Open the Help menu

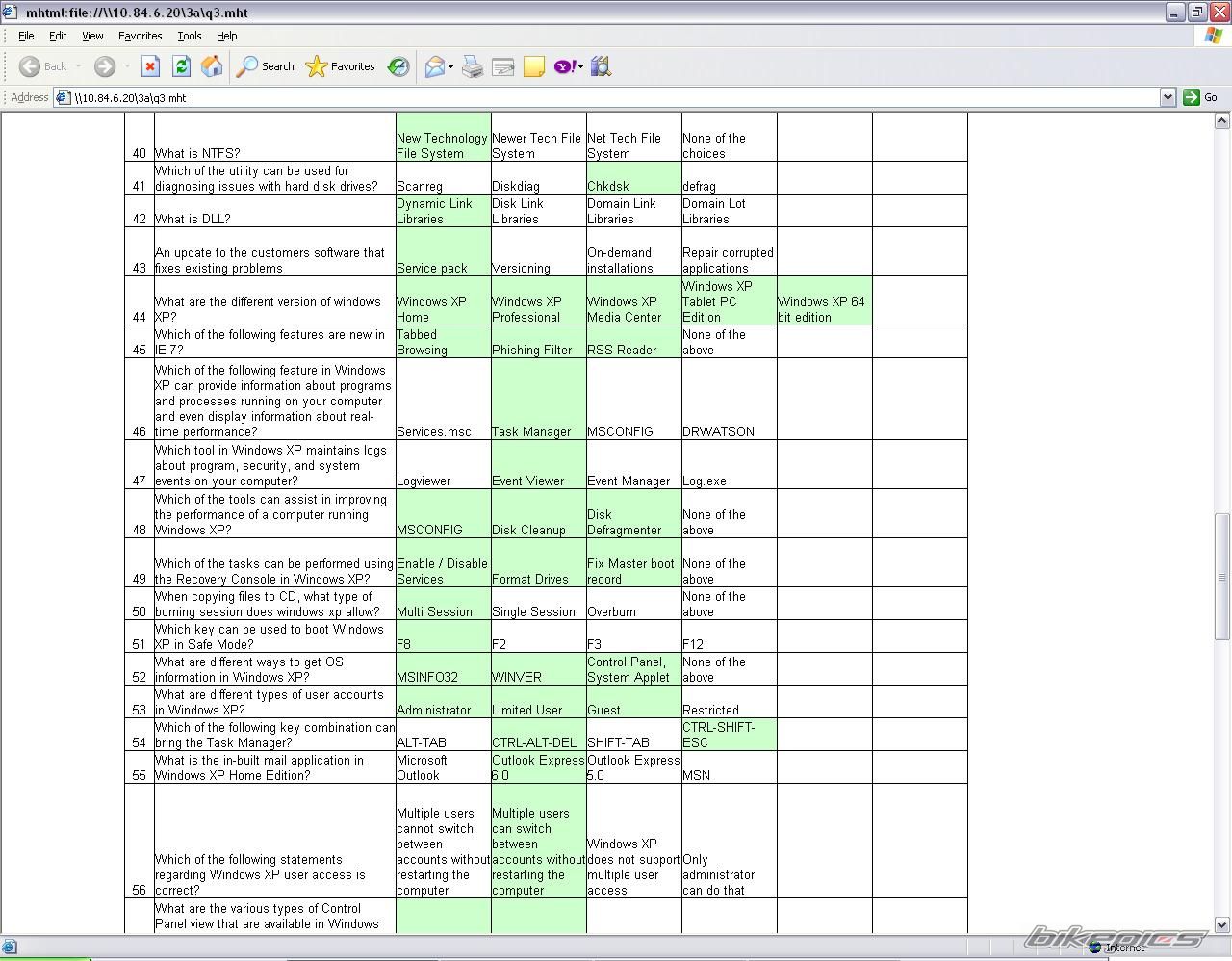click(x=226, y=36)
